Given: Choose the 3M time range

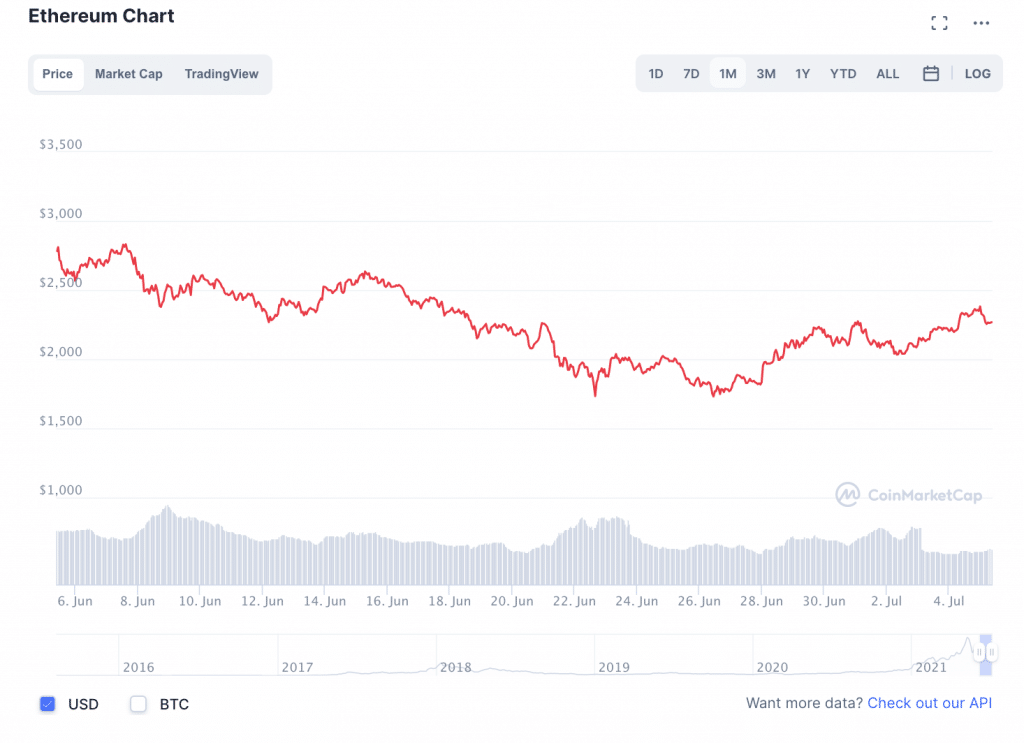Looking at the screenshot, I should click(x=766, y=74).
